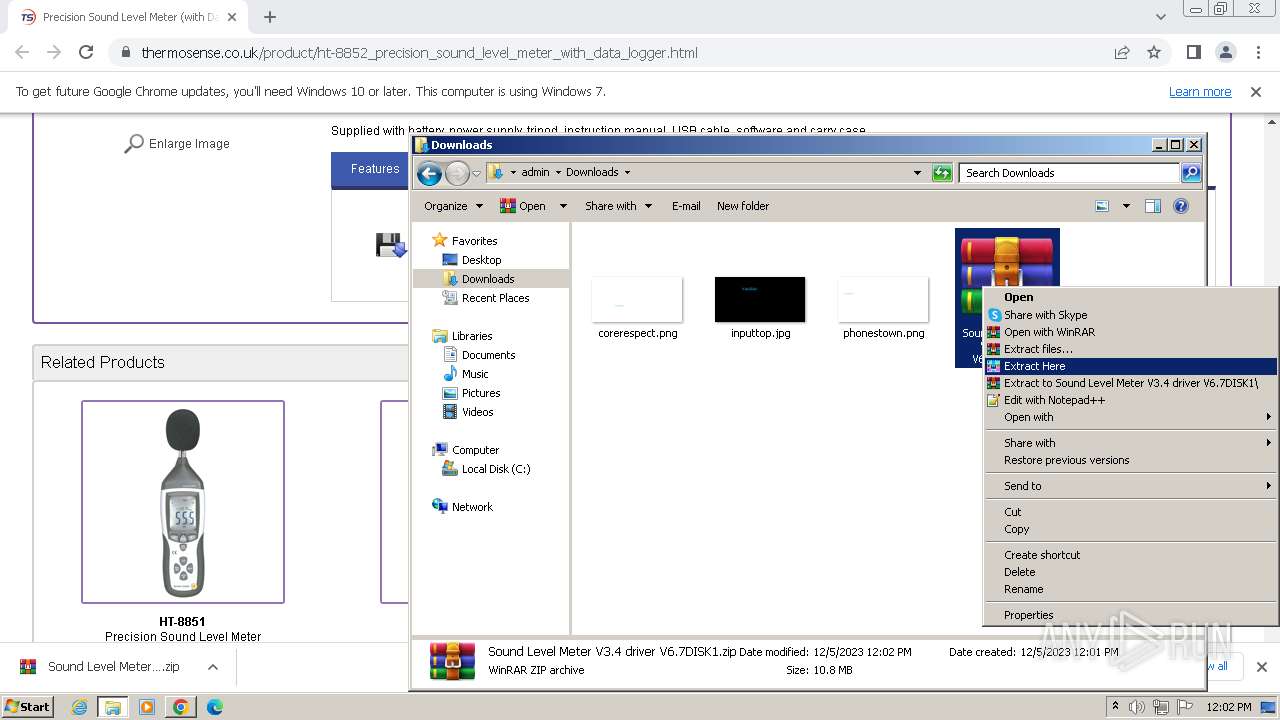Expand the Open button dropdown arrow

pos(563,206)
